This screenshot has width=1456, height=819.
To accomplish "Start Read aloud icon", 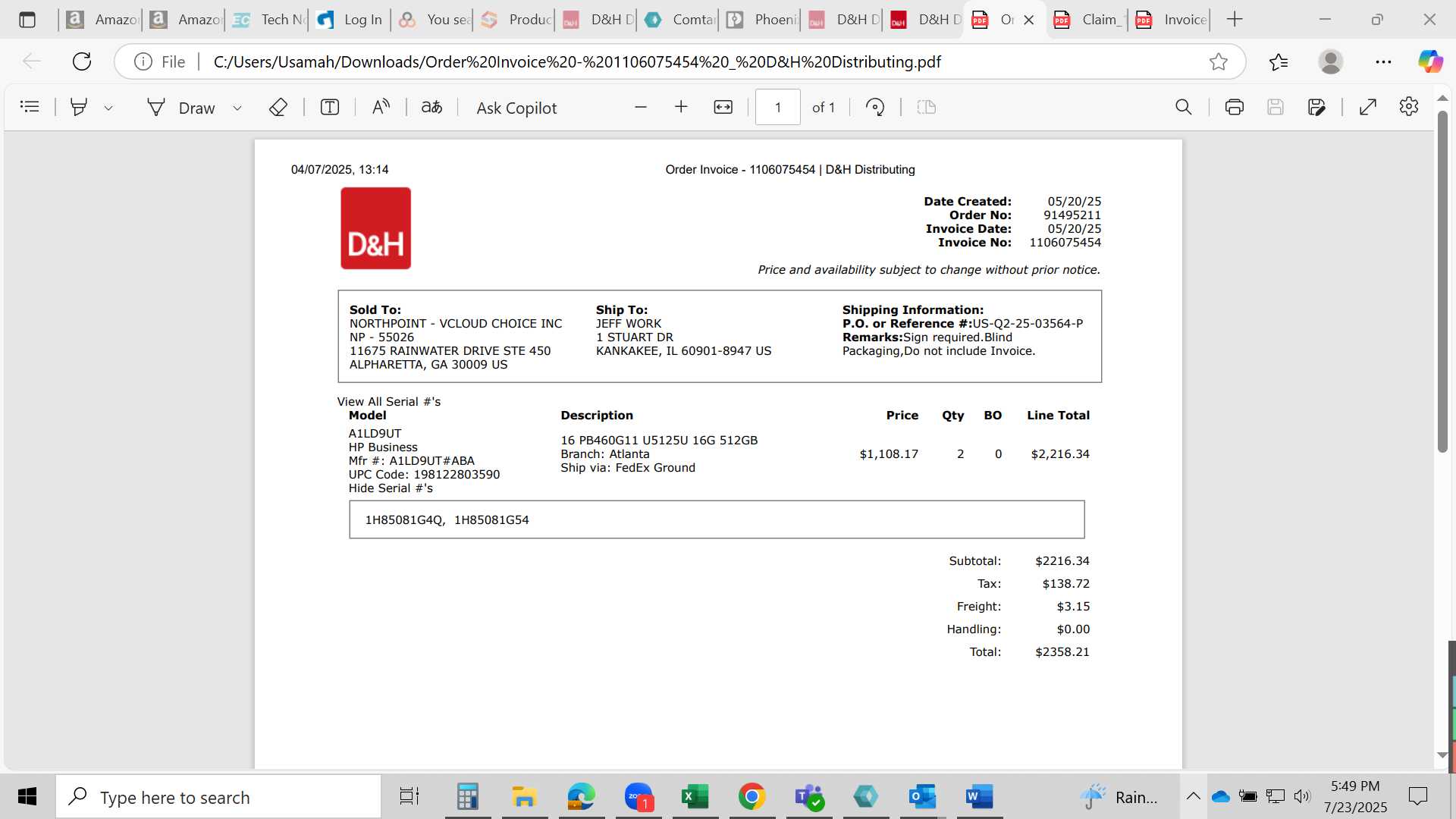I will pyautogui.click(x=381, y=107).
